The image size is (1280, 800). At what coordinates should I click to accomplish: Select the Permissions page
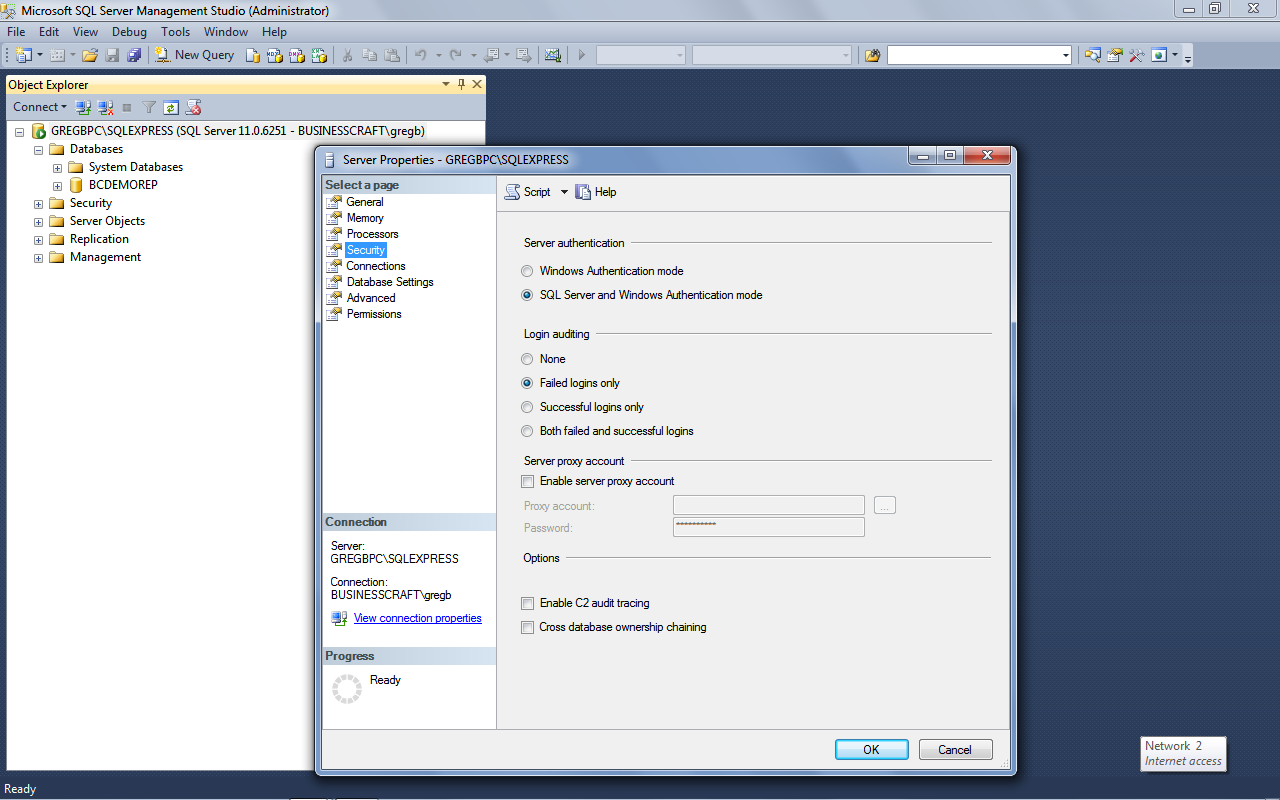pyautogui.click(x=374, y=314)
